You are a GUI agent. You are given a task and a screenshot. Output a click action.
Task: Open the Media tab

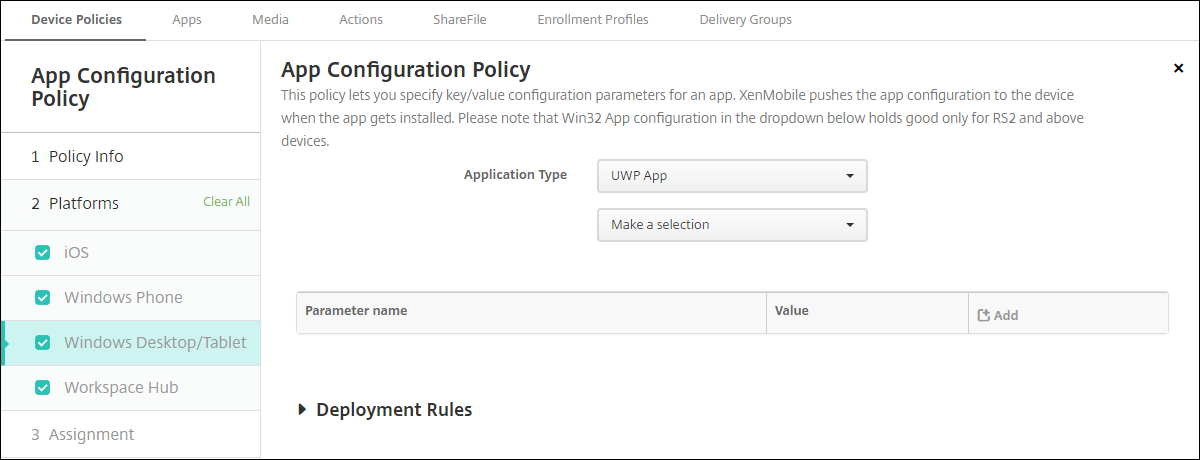(x=270, y=20)
